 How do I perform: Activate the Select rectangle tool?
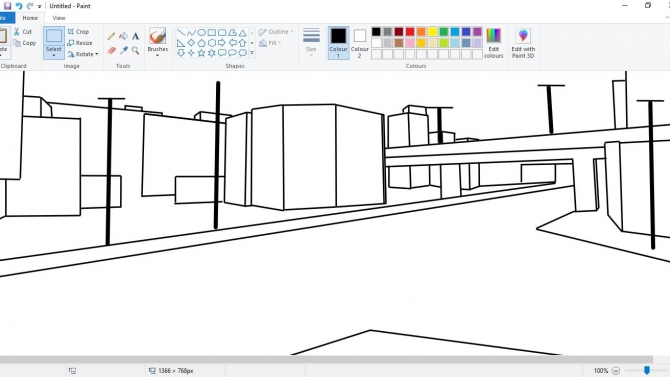pos(54,36)
